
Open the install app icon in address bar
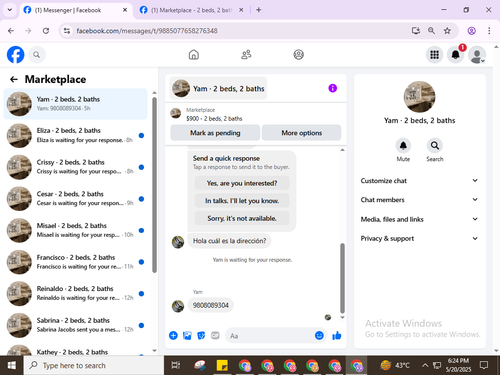(415, 31)
